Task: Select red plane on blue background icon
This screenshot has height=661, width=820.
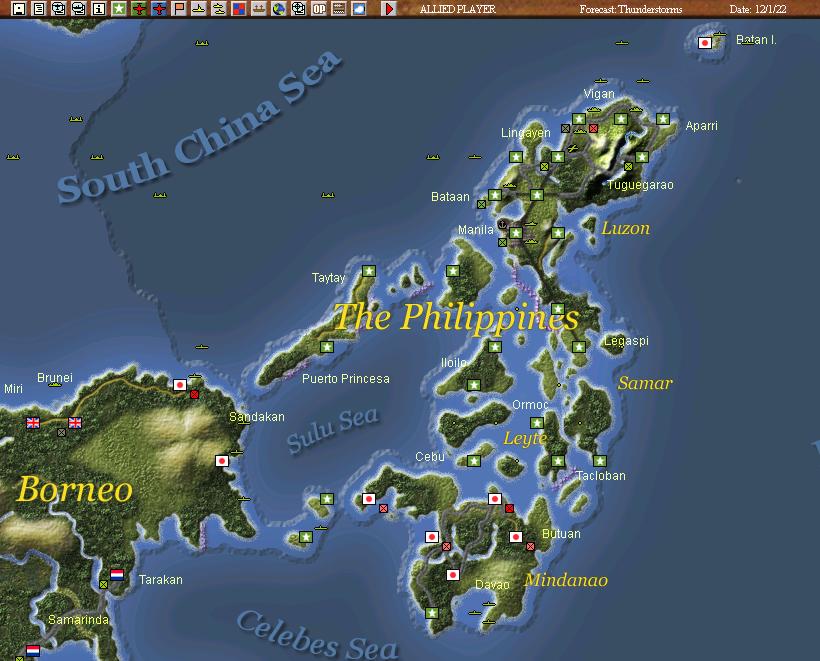Action: click(159, 8)
